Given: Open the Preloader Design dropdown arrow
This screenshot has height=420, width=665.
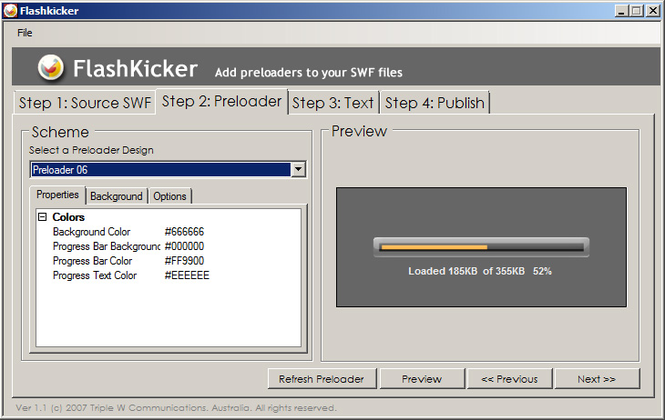Looking at the screenshot, I should click(298, 169).
